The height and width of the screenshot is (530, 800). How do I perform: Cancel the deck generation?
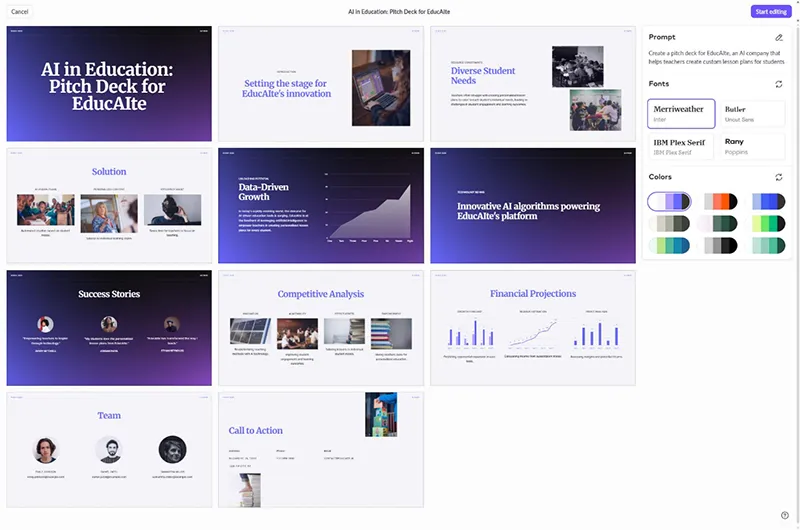(19, 11)
